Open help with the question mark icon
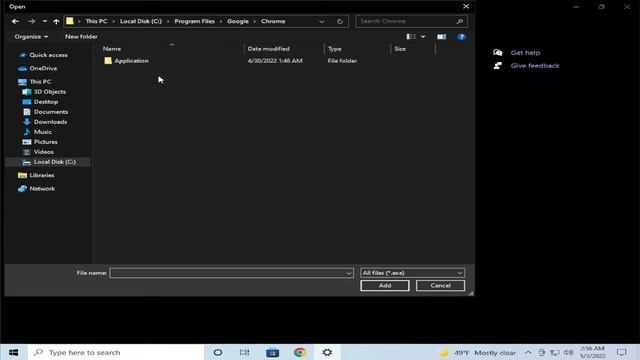This screenshot has height=360, width=640. click(x=461, y=37)
